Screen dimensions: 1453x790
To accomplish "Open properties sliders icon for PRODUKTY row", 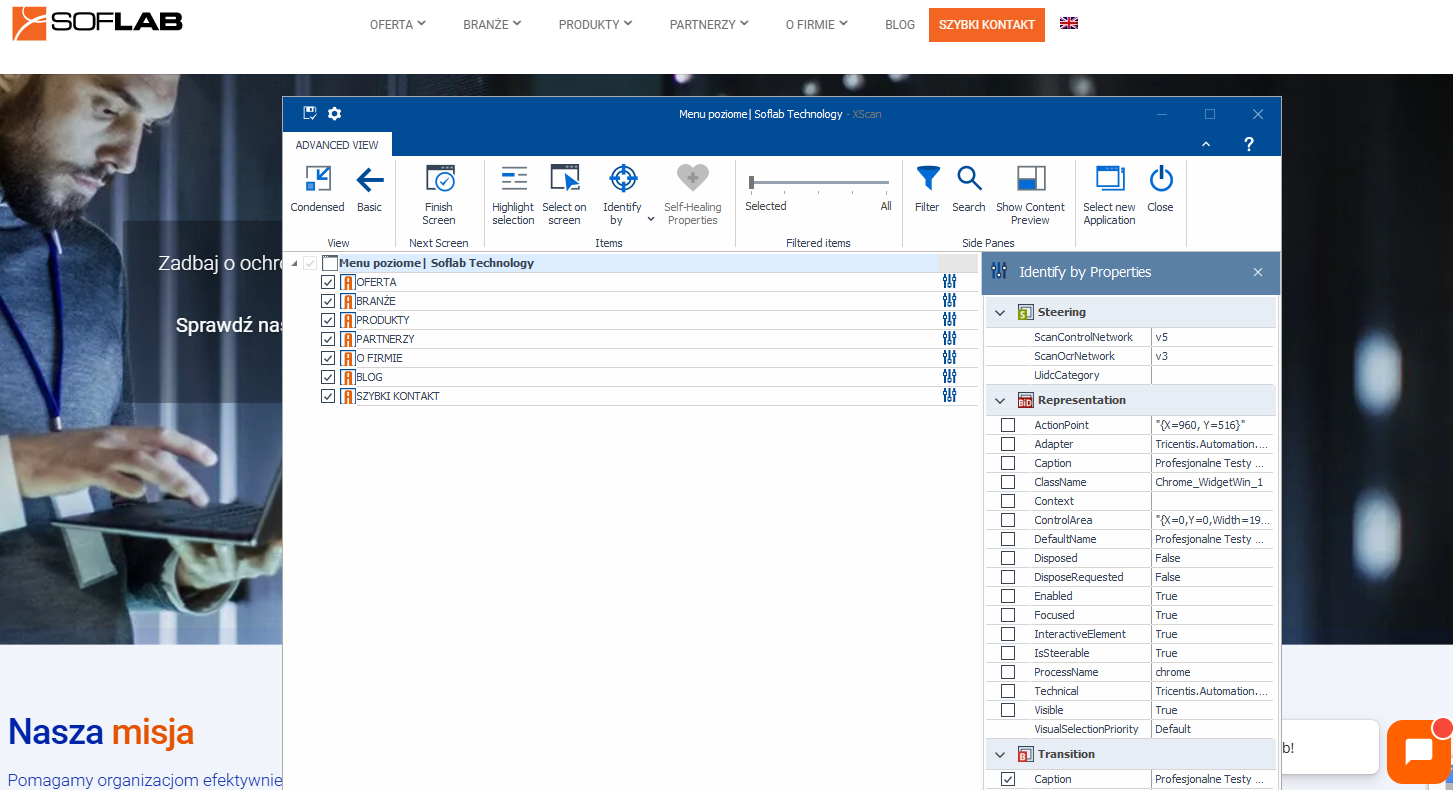I will point(950,320).
